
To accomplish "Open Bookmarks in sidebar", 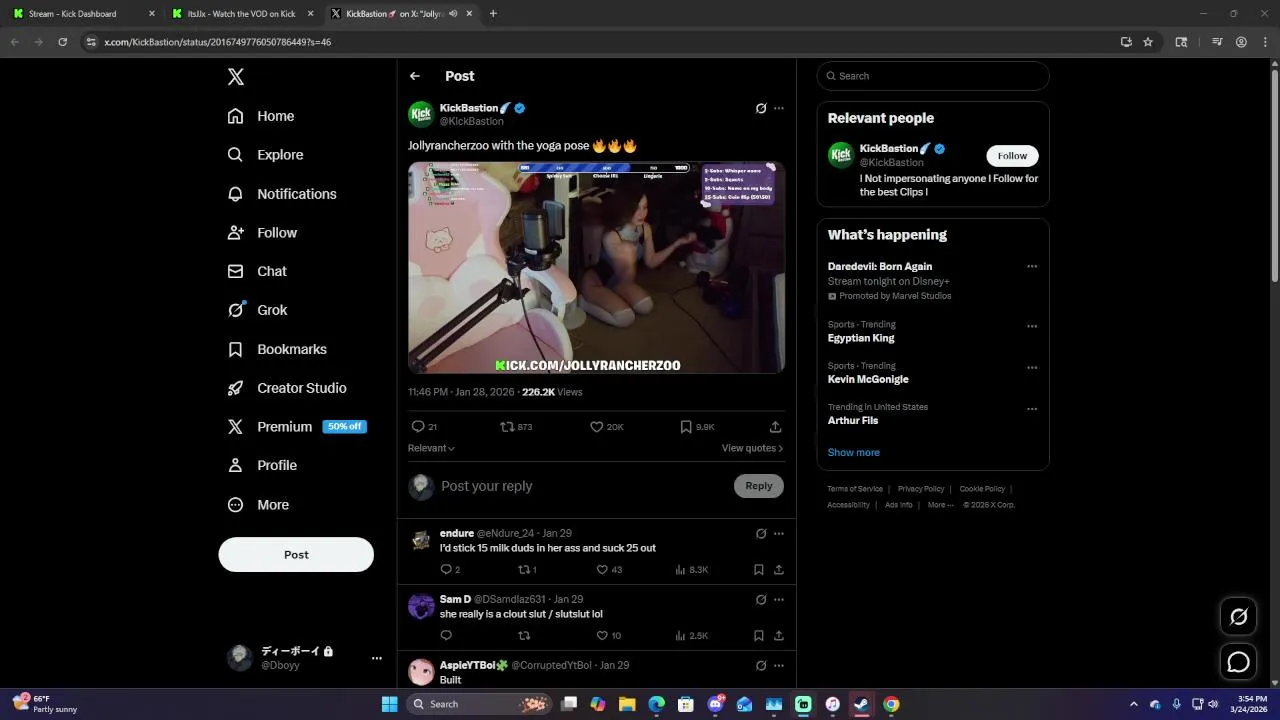I will tap(277, 349).
